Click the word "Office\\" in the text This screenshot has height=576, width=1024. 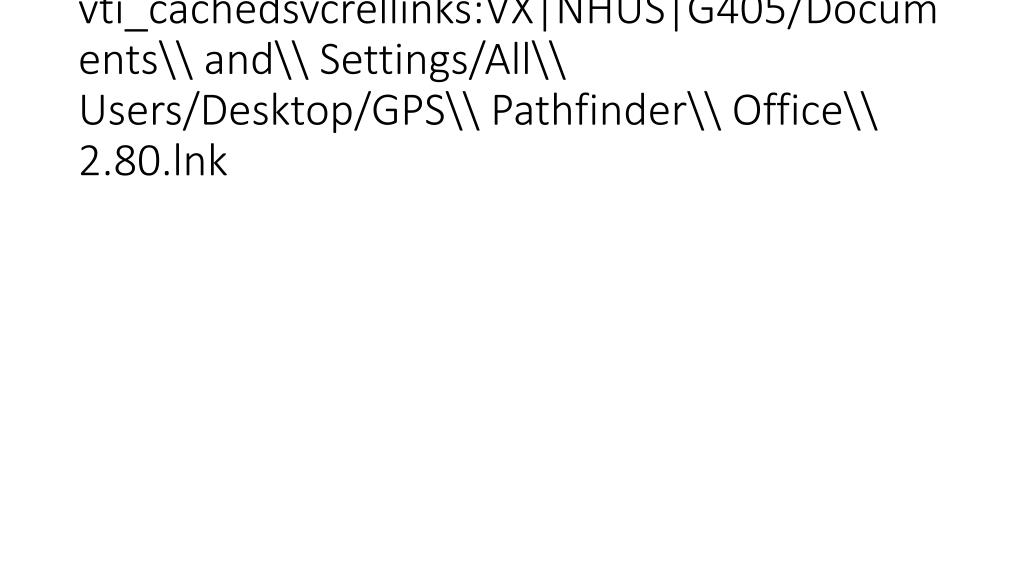point(805,110)
